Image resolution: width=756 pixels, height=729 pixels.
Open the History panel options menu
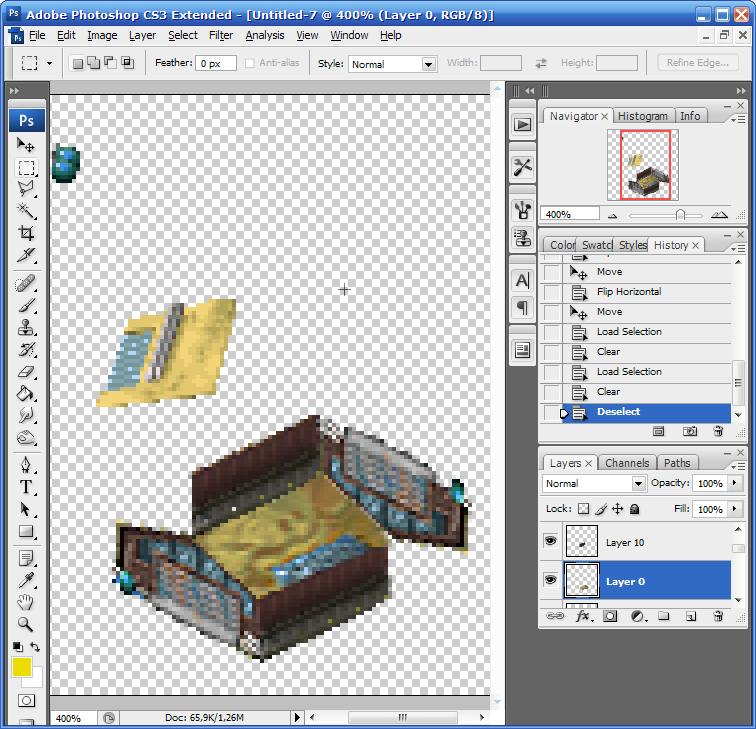[738, 248]
